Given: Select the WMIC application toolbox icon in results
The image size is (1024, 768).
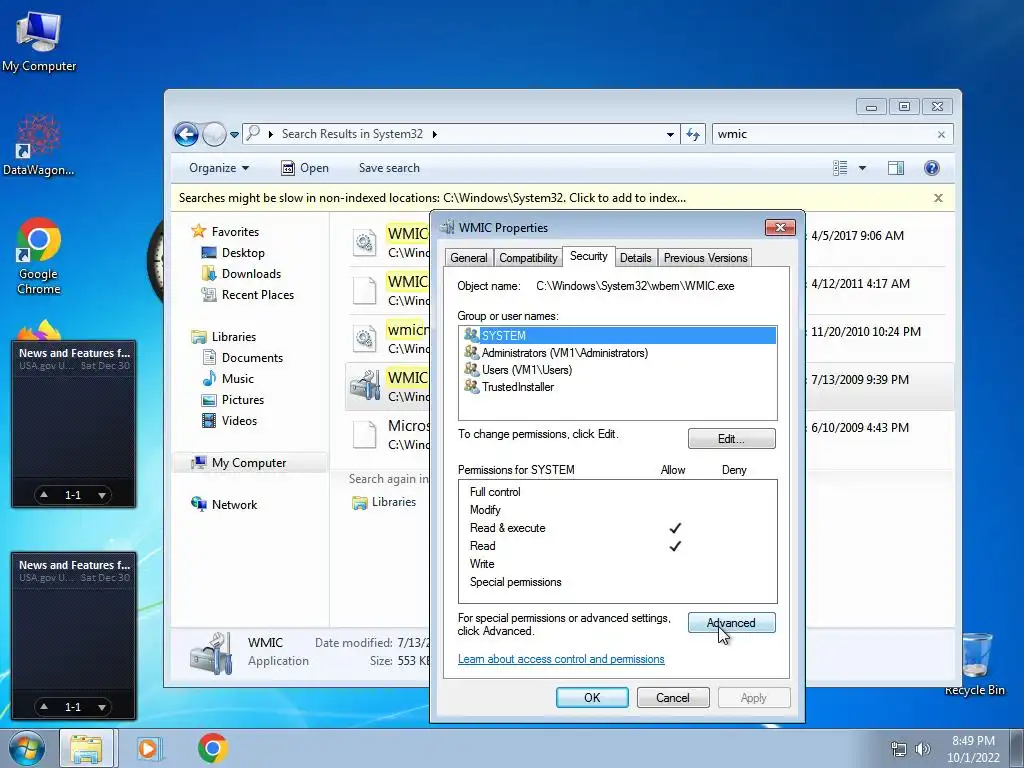Looking at the screenshot, I should click(365, 386).
